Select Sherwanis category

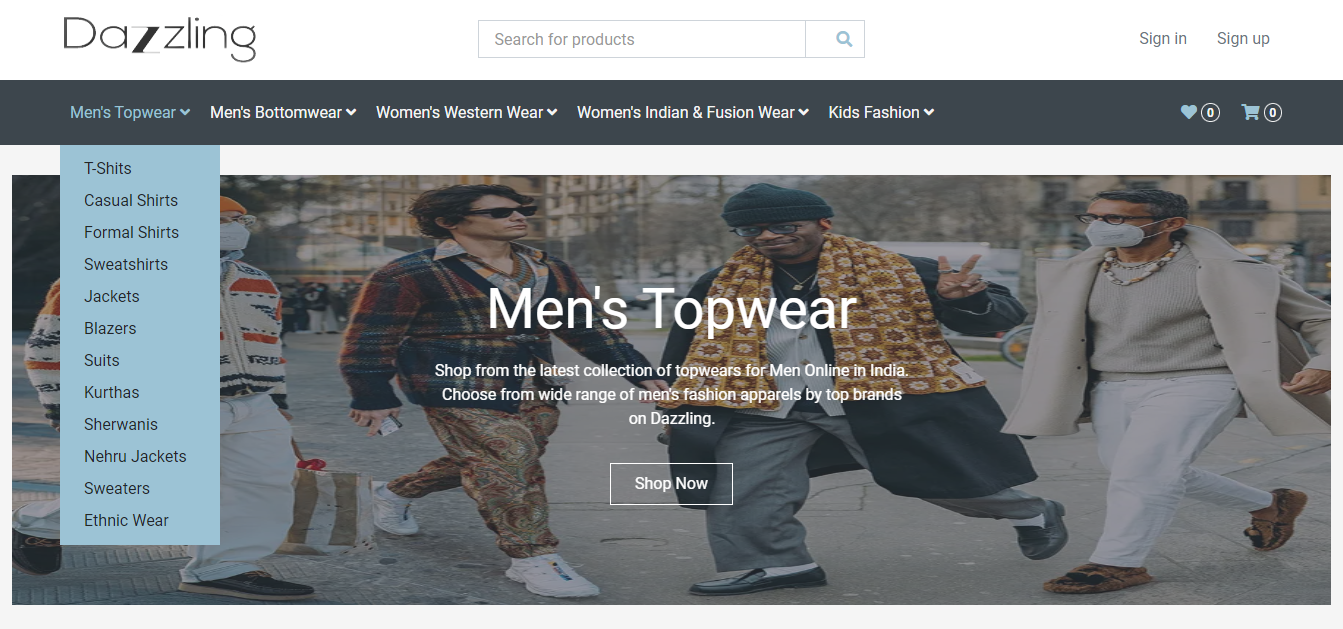coord(121,424)
